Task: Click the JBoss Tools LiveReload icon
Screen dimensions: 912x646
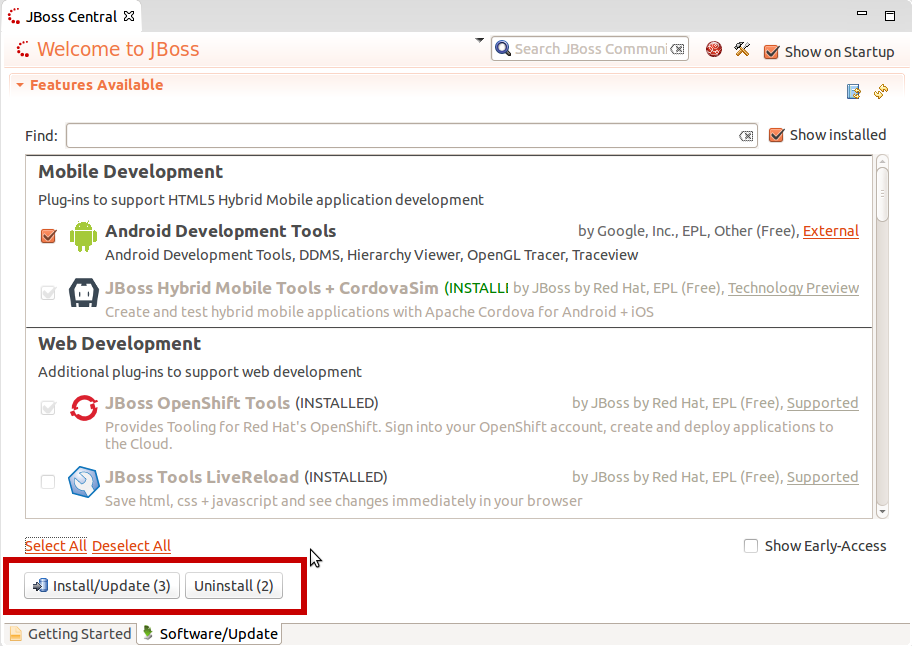Action: (83, 482)
